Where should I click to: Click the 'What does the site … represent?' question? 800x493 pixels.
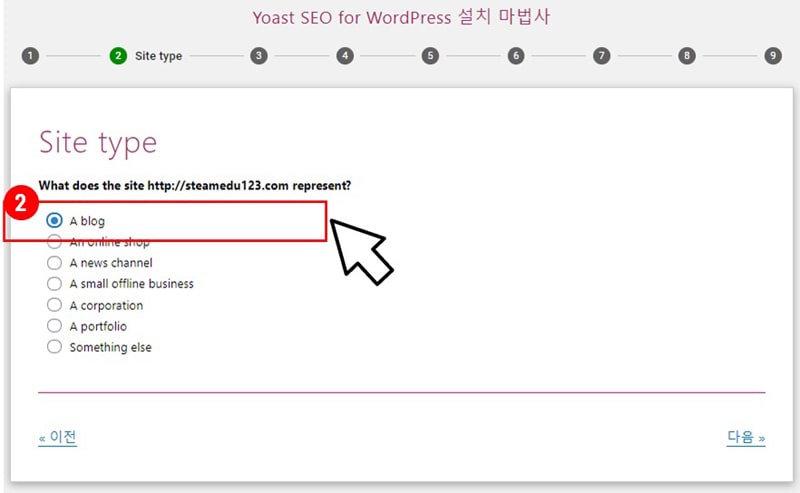coord(195,185)
